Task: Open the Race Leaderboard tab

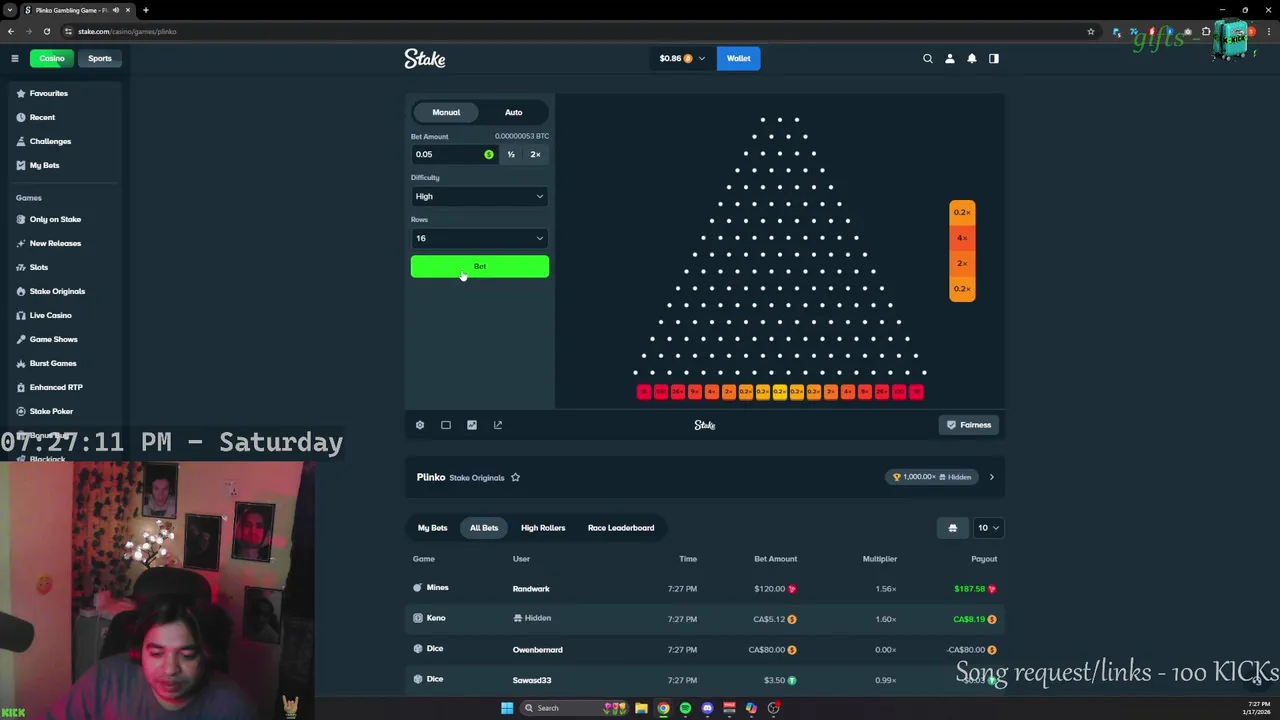Action: click(621, 528)
